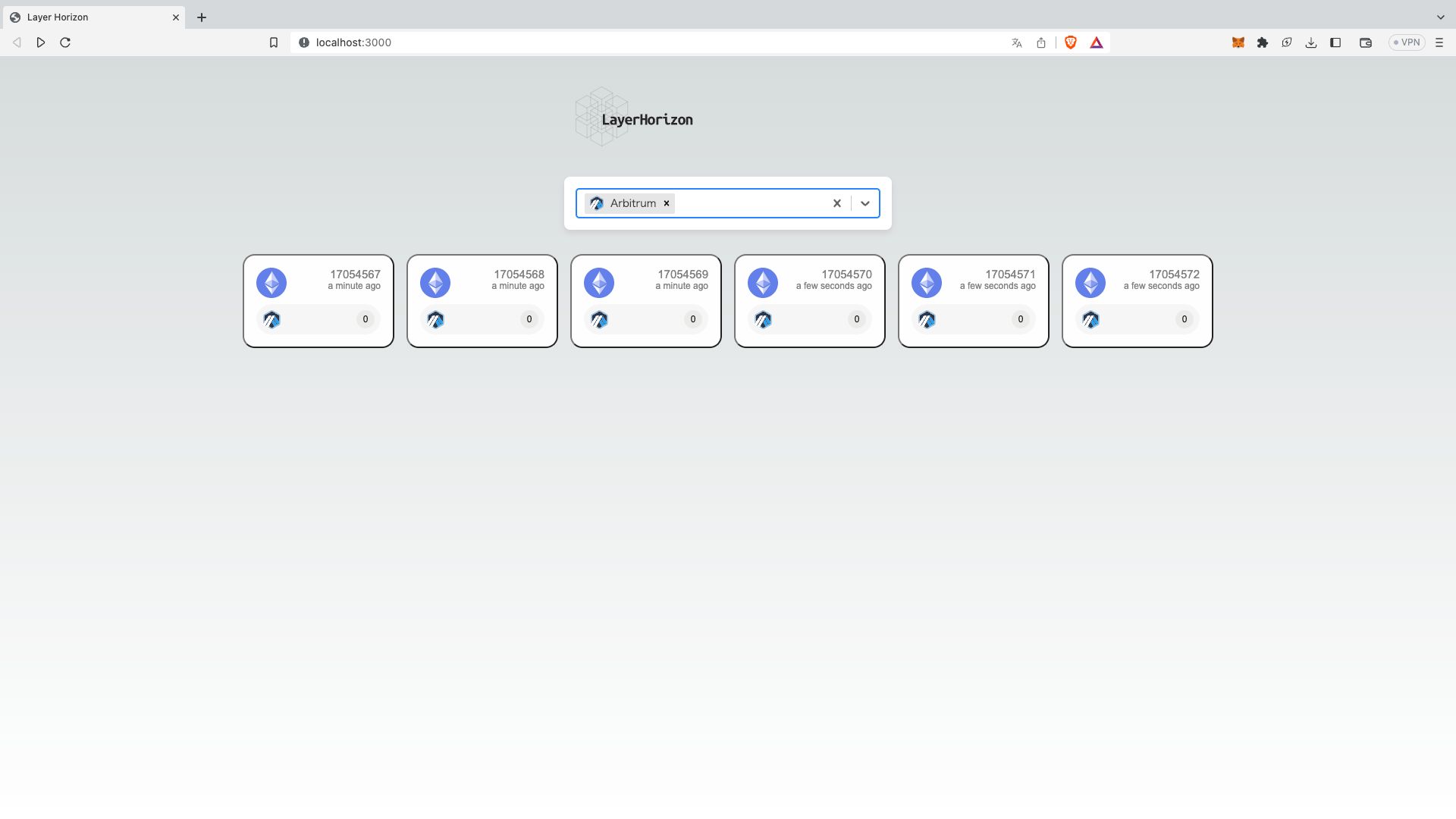Click Ethereum icon on block 17054571
Screen dimensions: 1456x819
coord(927,283)
